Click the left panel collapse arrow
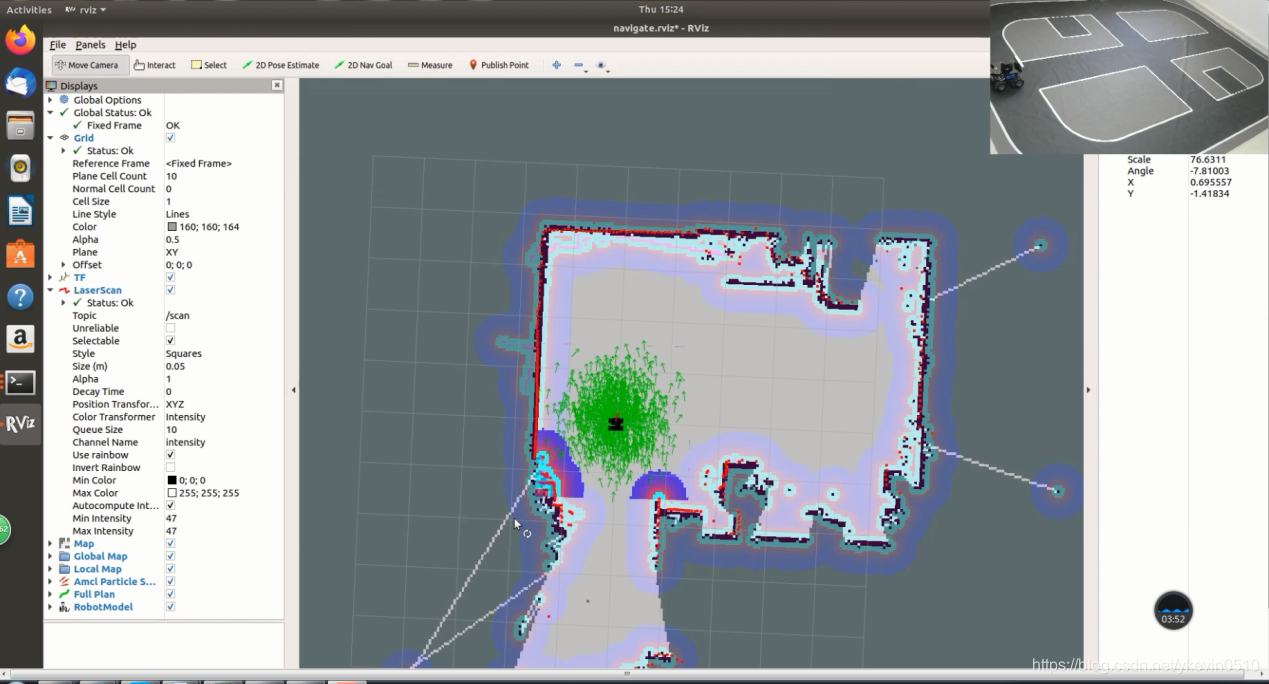The image size is (1269, 684). (293, 390)
